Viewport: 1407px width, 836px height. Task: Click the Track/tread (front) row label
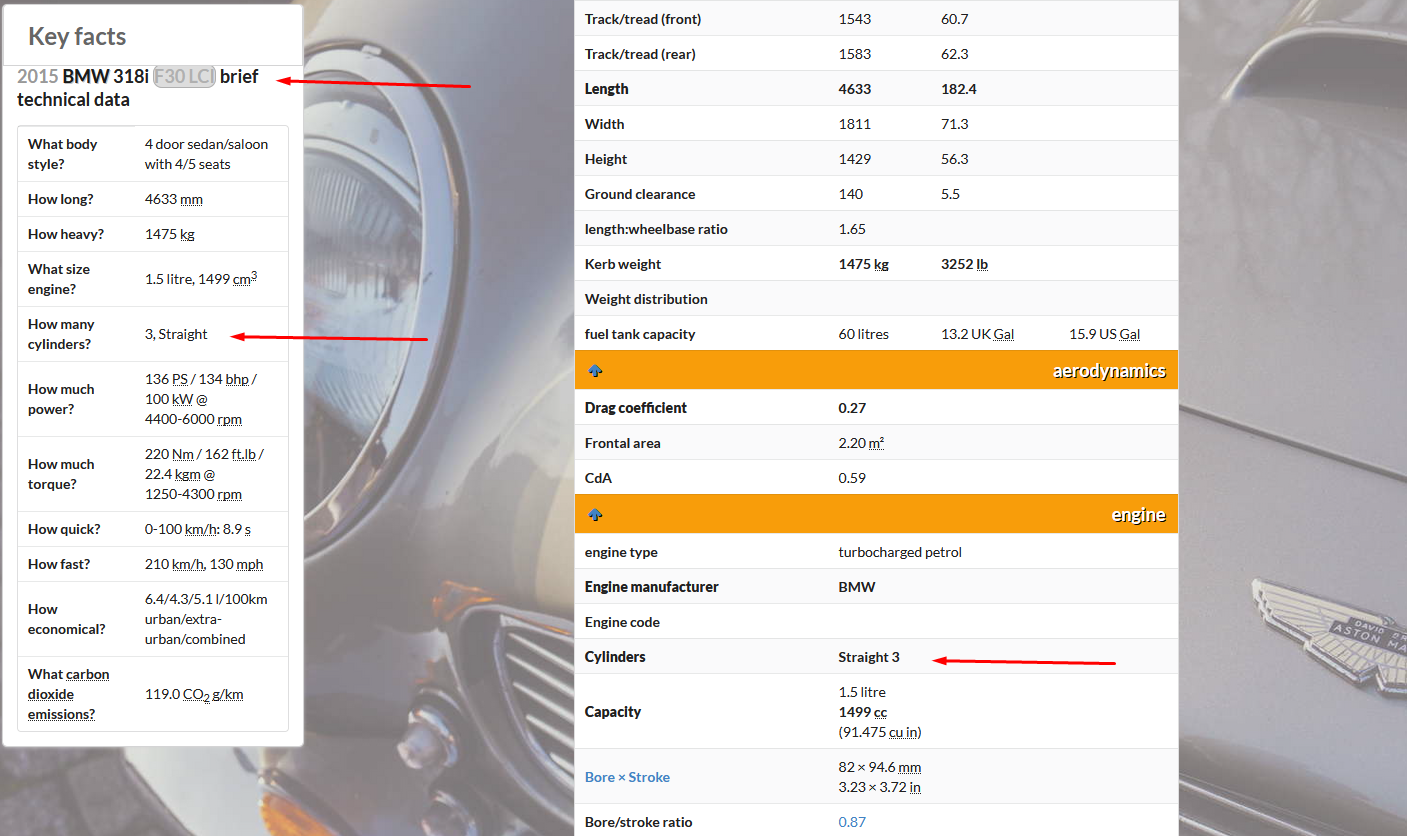(643, 19)
